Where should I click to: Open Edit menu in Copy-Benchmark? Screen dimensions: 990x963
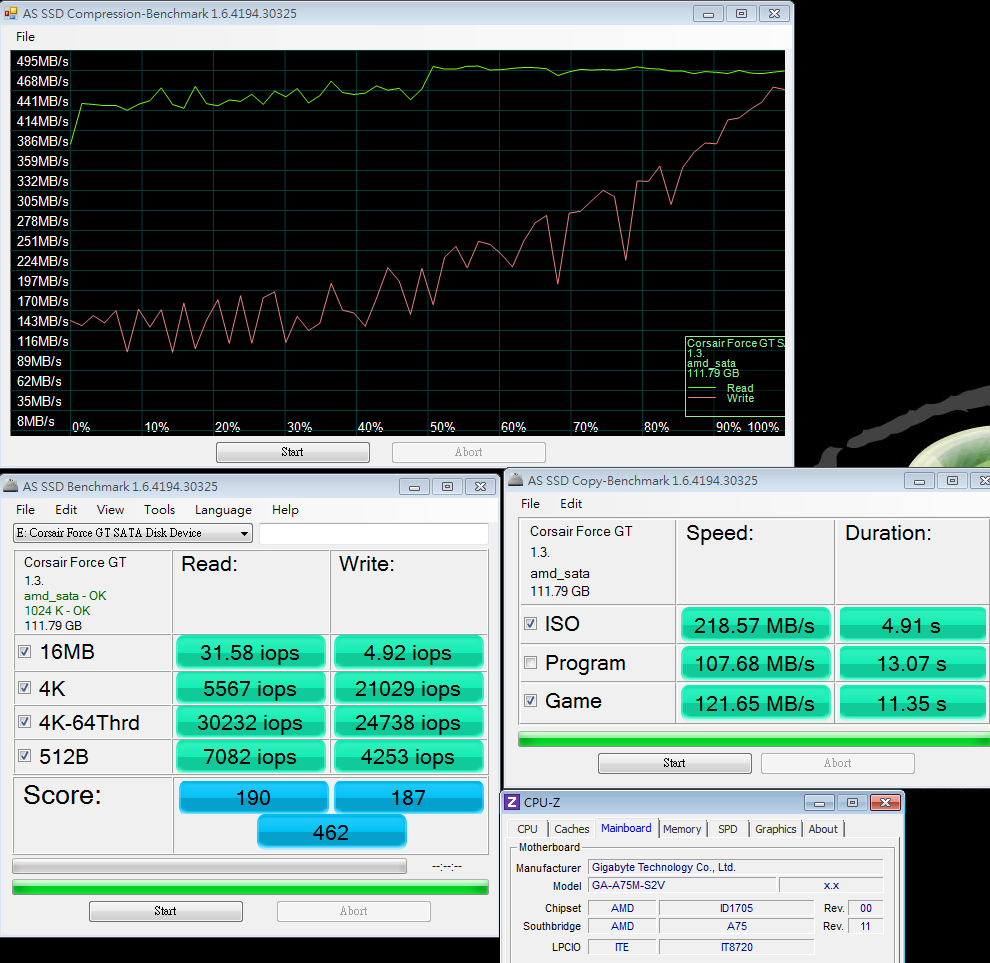tap(571, 504)
